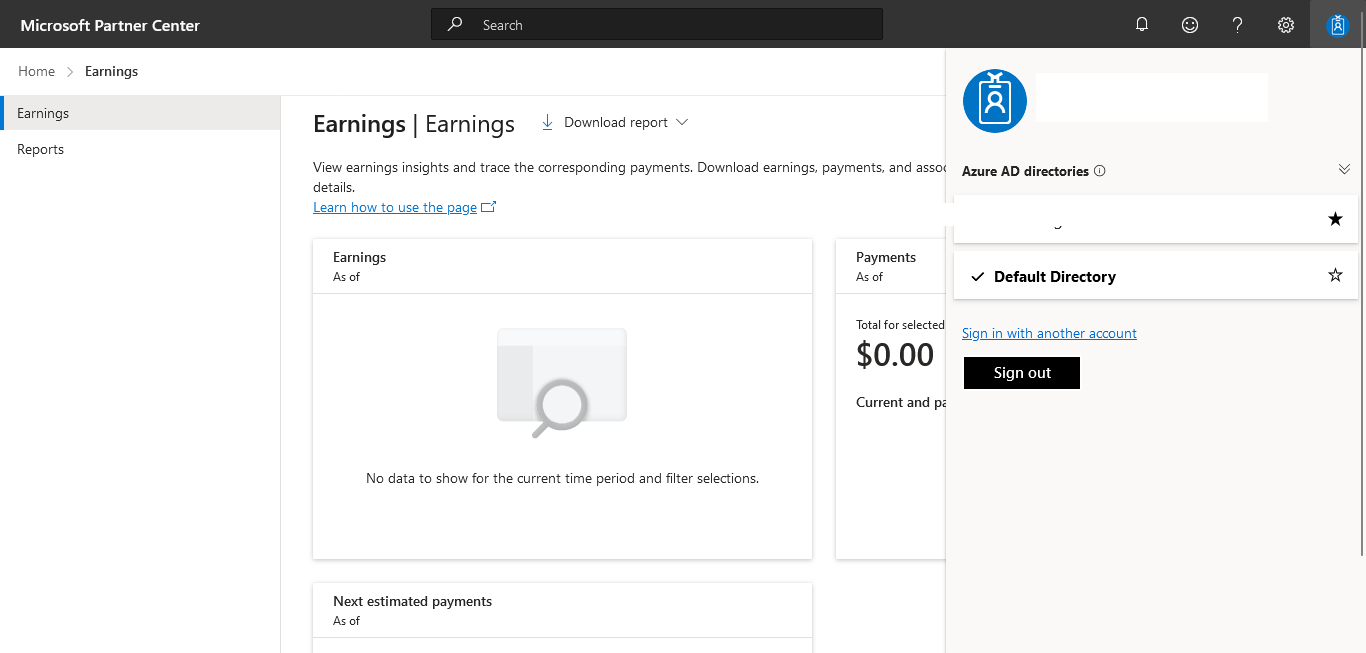1366x653 pixels.
Task: Go to Home breadcrumb
Action: (x=36, y=71)
